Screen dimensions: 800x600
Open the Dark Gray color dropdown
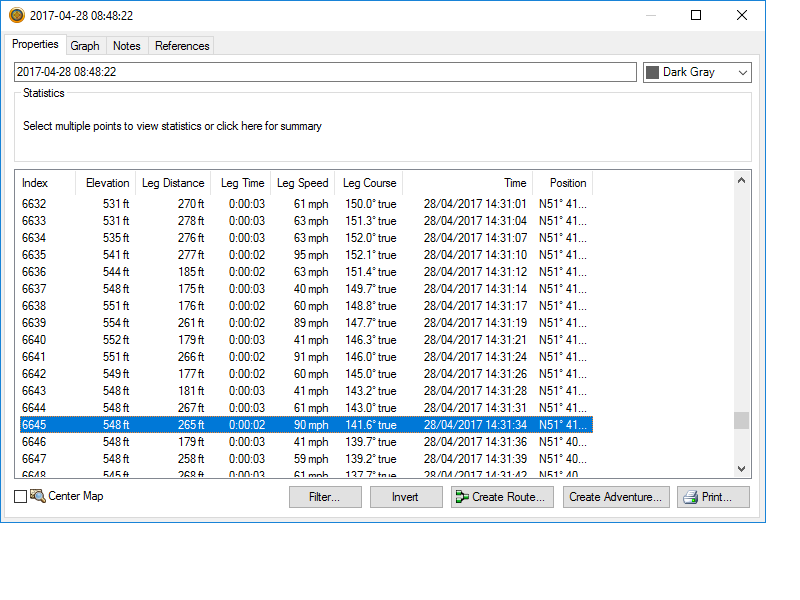click(741, 73)
